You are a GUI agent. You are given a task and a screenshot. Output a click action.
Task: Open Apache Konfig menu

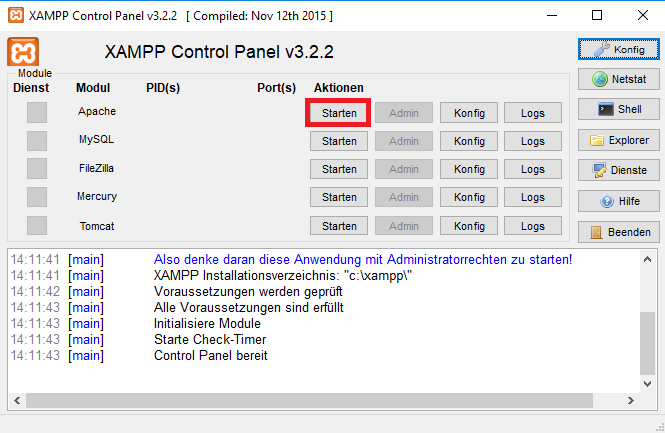(469, 113)
